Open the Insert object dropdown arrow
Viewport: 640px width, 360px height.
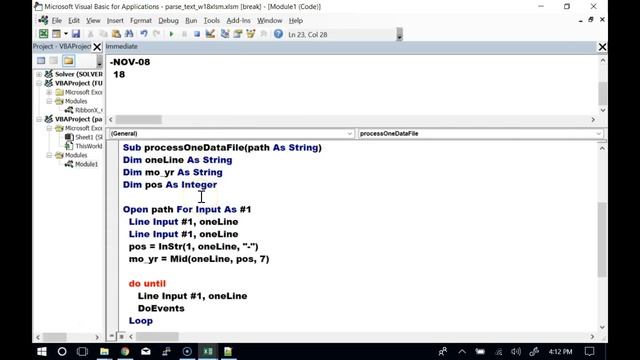pyautogui.click(x=65, y=34)
